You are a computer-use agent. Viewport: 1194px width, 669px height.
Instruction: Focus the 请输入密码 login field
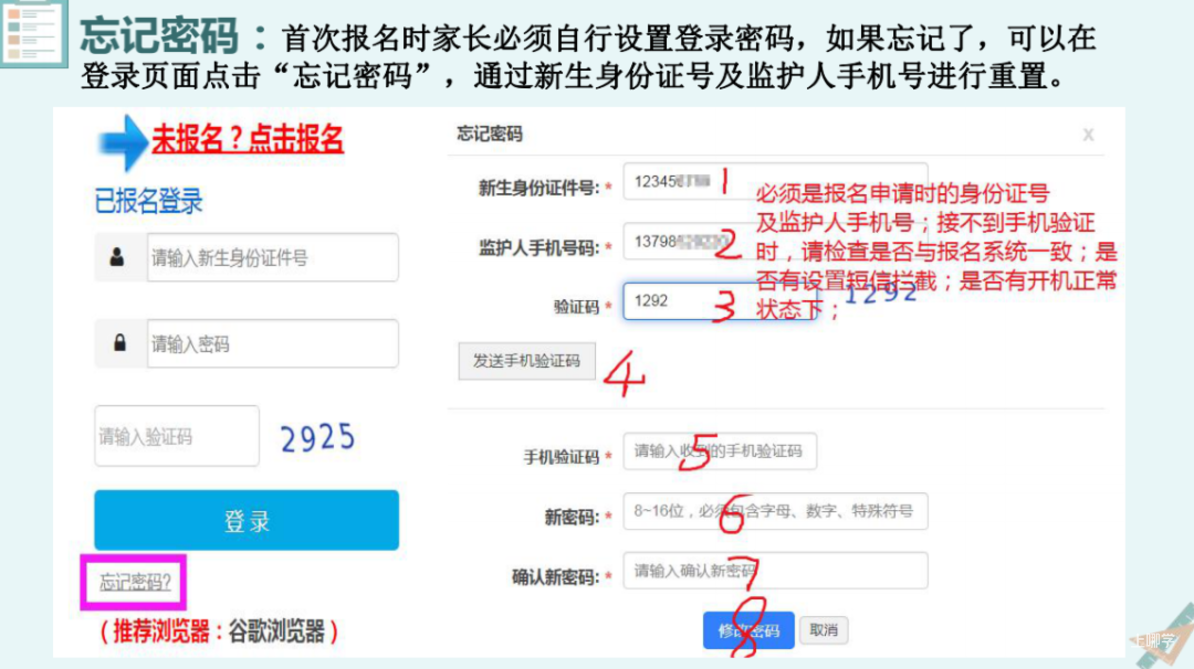pos(273,343)
